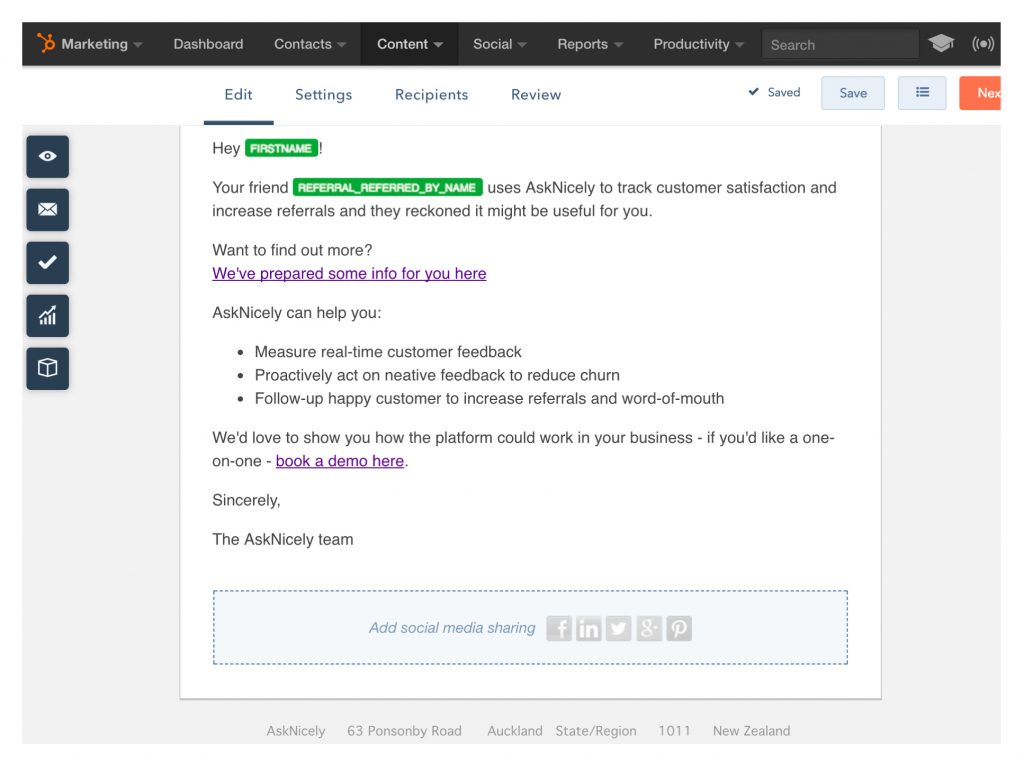Expand the Reports dropdown menu
The width and height of the screenshot is (1024, 763).
590,44
